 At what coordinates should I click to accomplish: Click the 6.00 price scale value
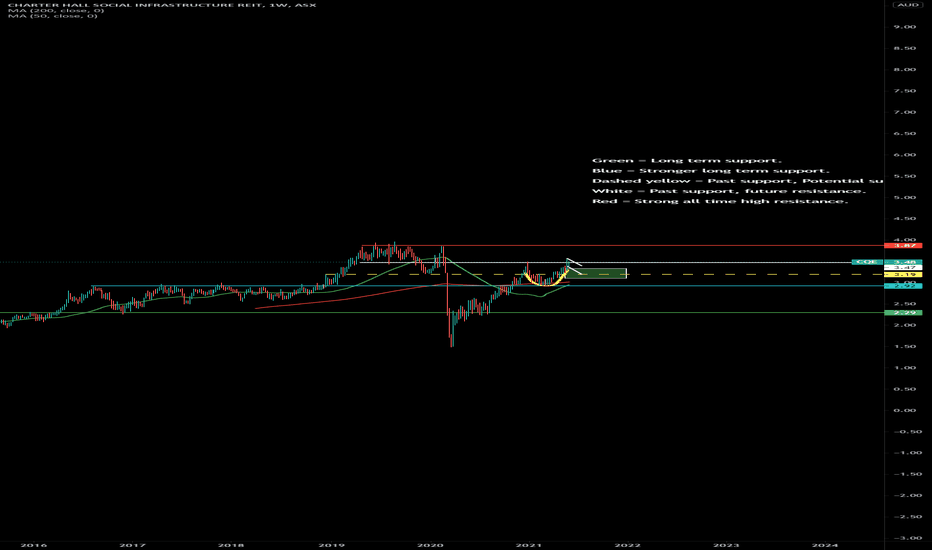[905, 155]
